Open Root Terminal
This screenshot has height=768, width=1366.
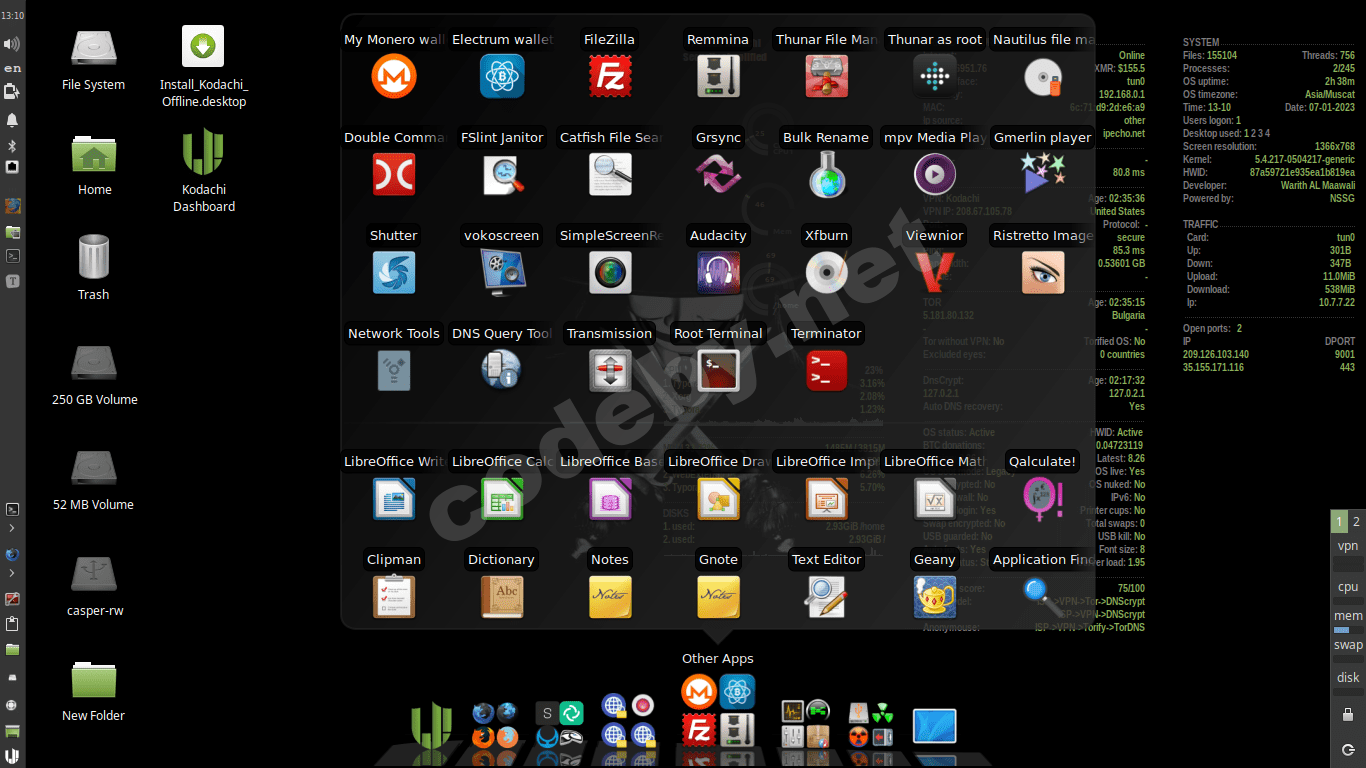coord(717,370)
